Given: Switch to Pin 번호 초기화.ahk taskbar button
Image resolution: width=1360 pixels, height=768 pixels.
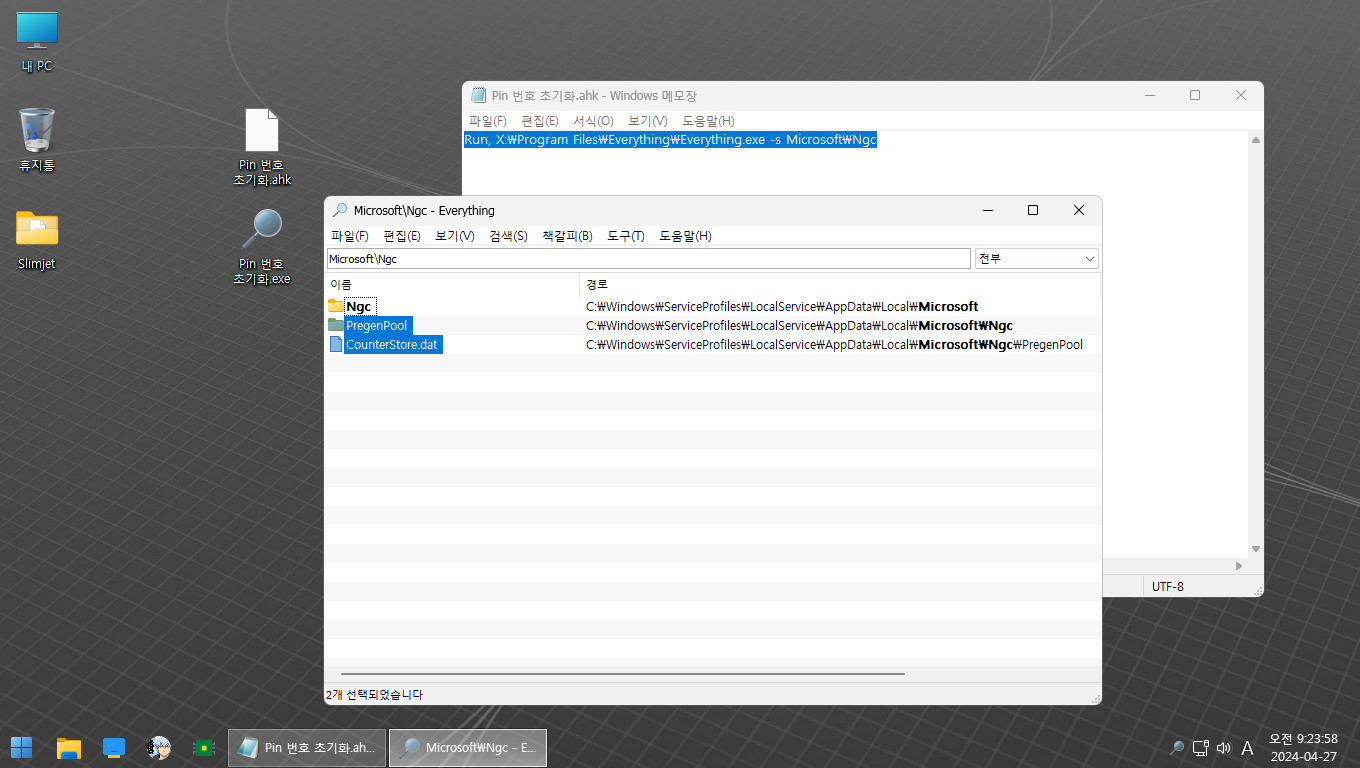Looking at the screenshot, I should pyautogui.click(x=307, y=747).
